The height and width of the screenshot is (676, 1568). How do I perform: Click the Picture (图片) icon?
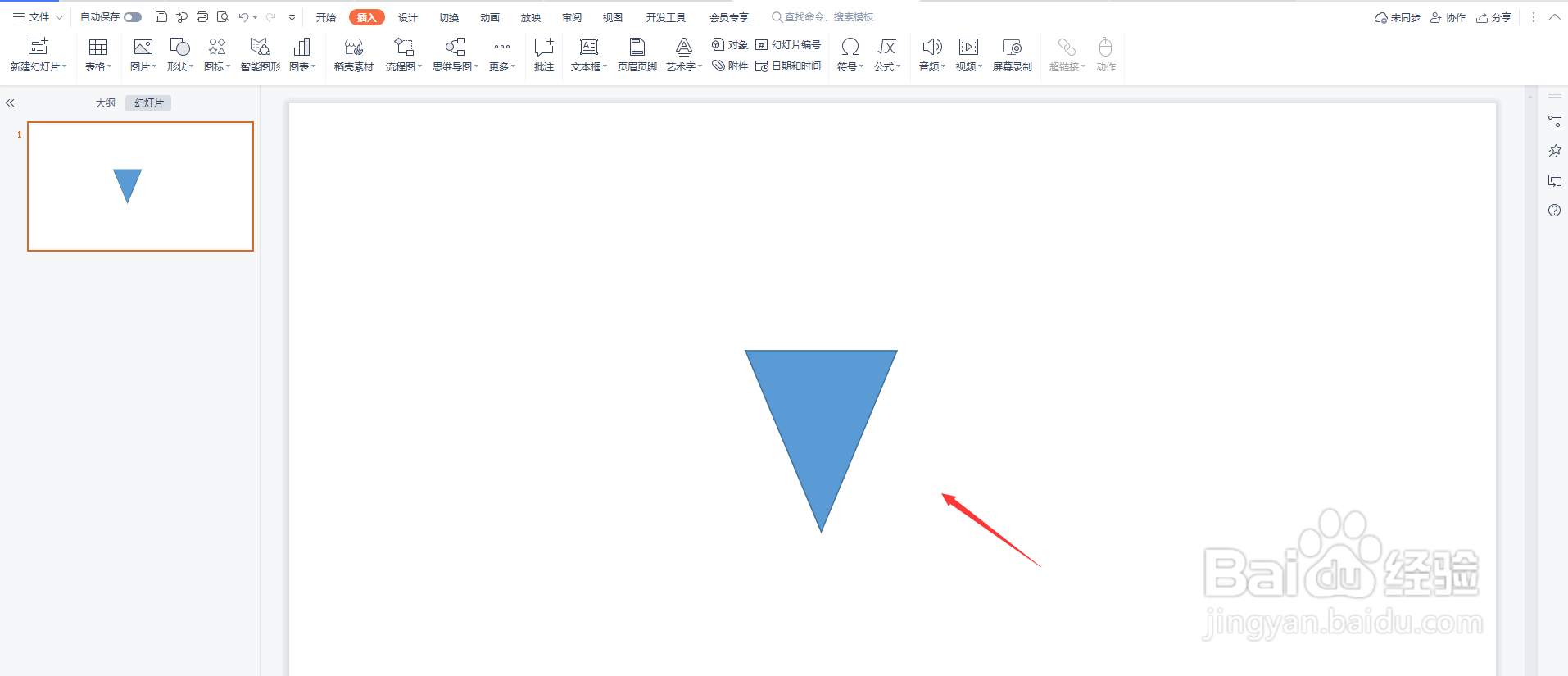[143, 47]
